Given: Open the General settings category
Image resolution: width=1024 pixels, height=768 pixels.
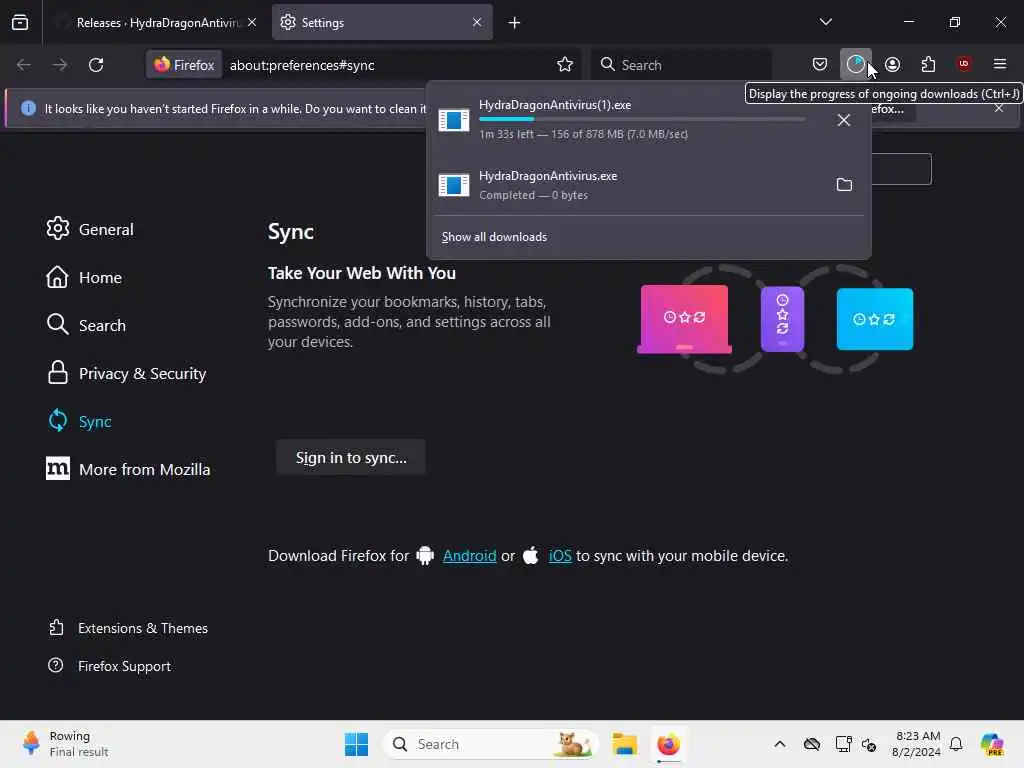Looking at the screenshot, I should (90, 229).
